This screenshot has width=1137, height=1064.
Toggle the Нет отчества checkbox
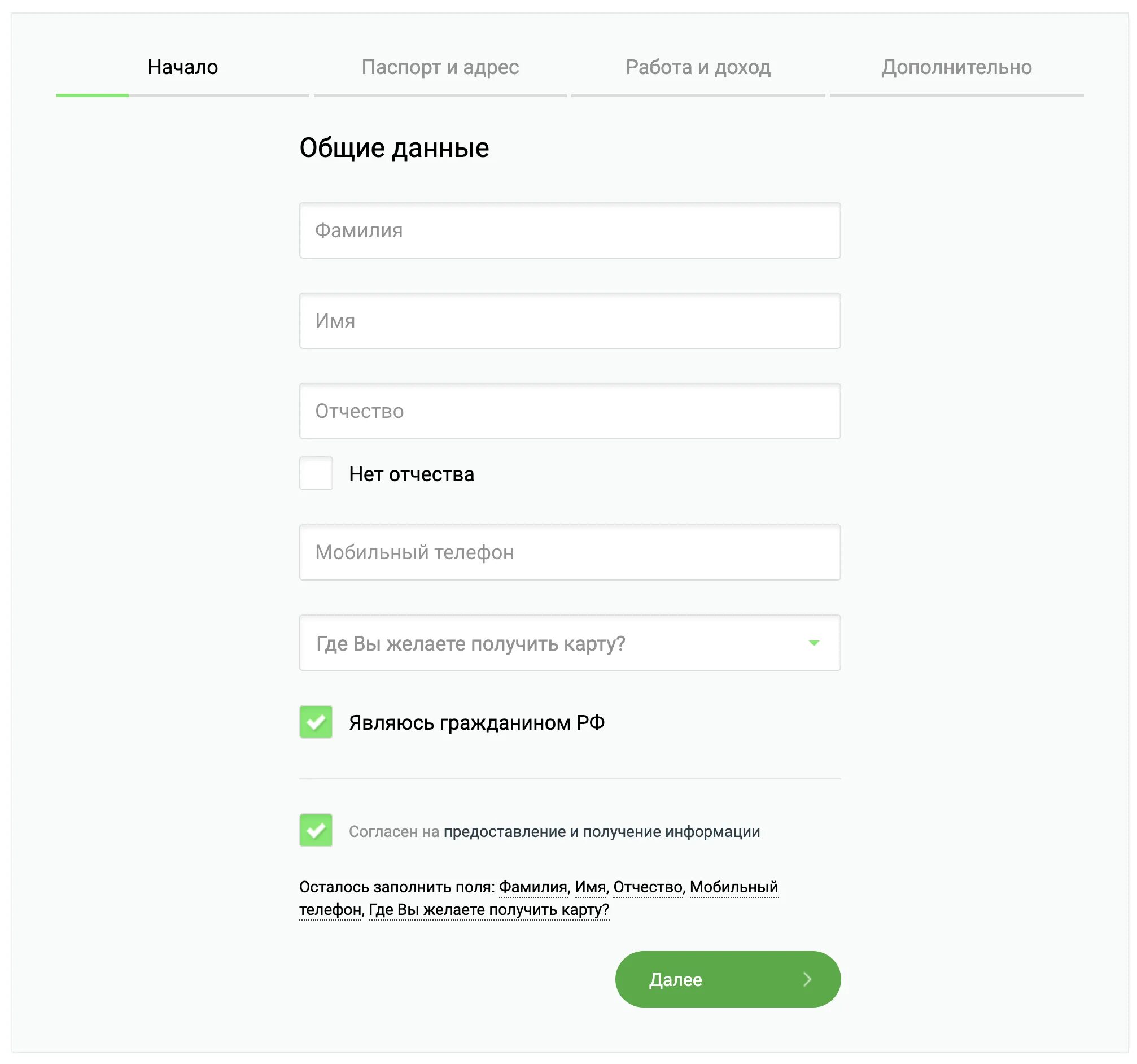316,473
